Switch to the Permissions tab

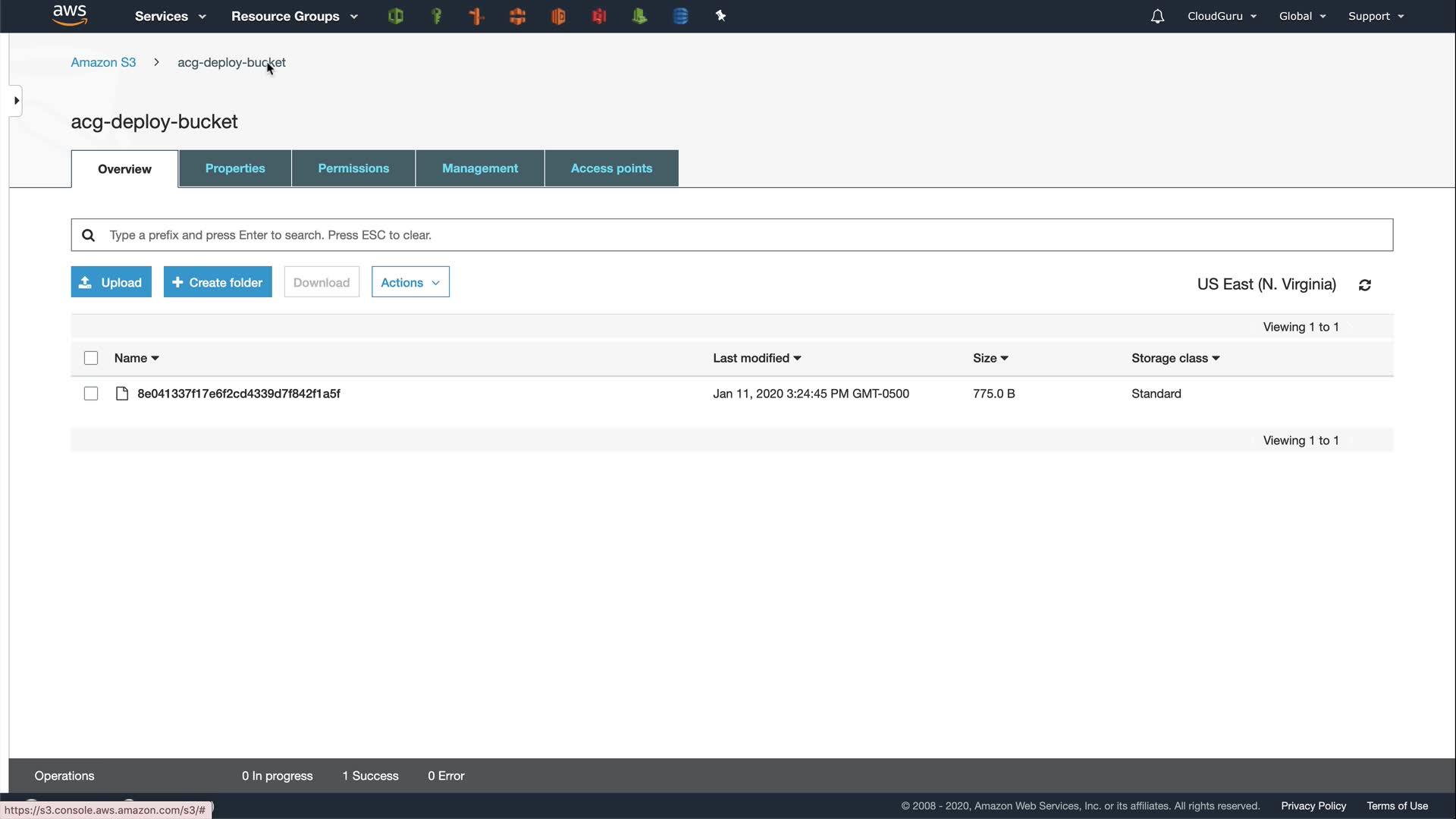click(x=353, y=168)
